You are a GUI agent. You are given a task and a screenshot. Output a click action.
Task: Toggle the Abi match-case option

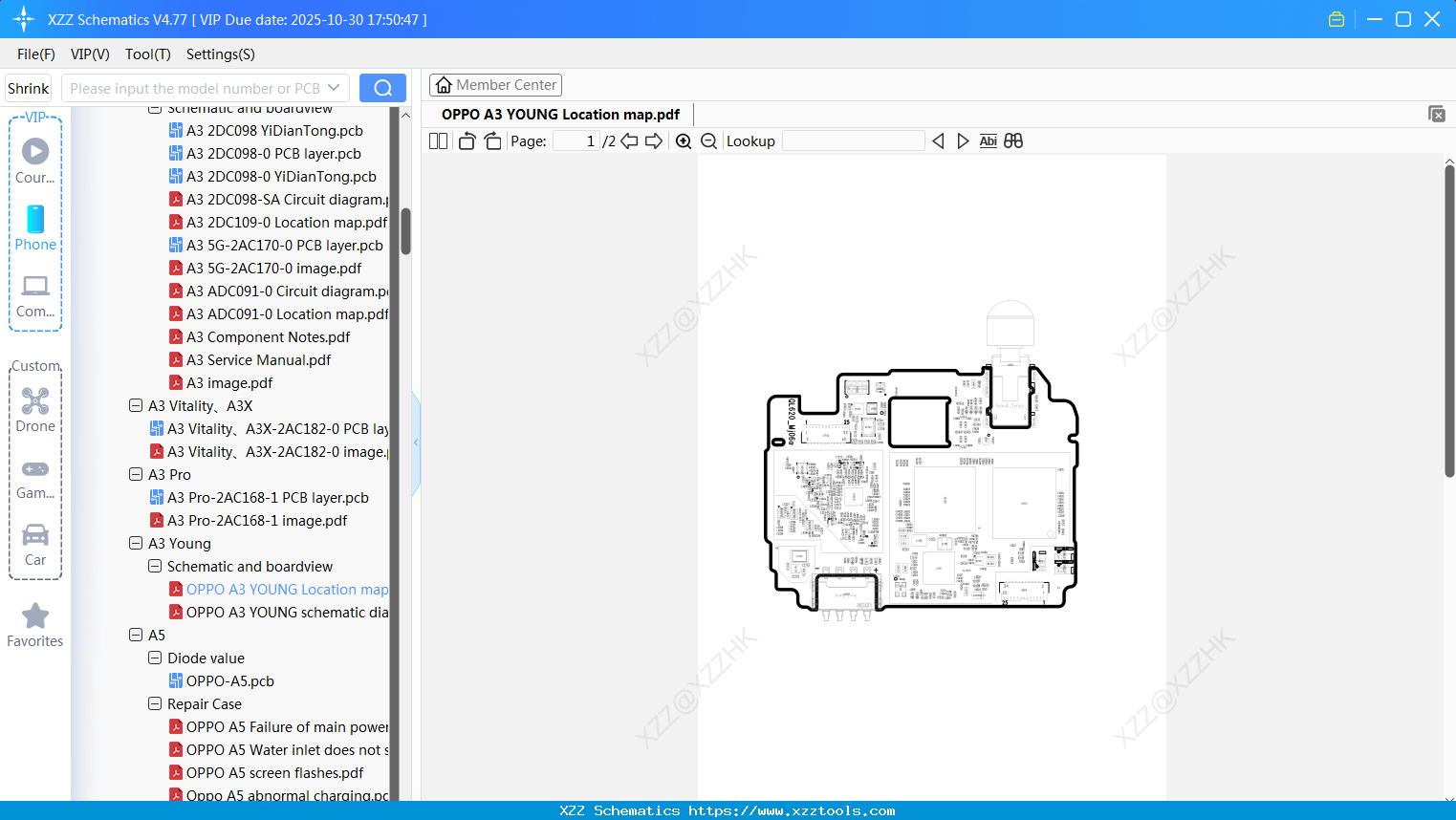click(x=989, y=141)
